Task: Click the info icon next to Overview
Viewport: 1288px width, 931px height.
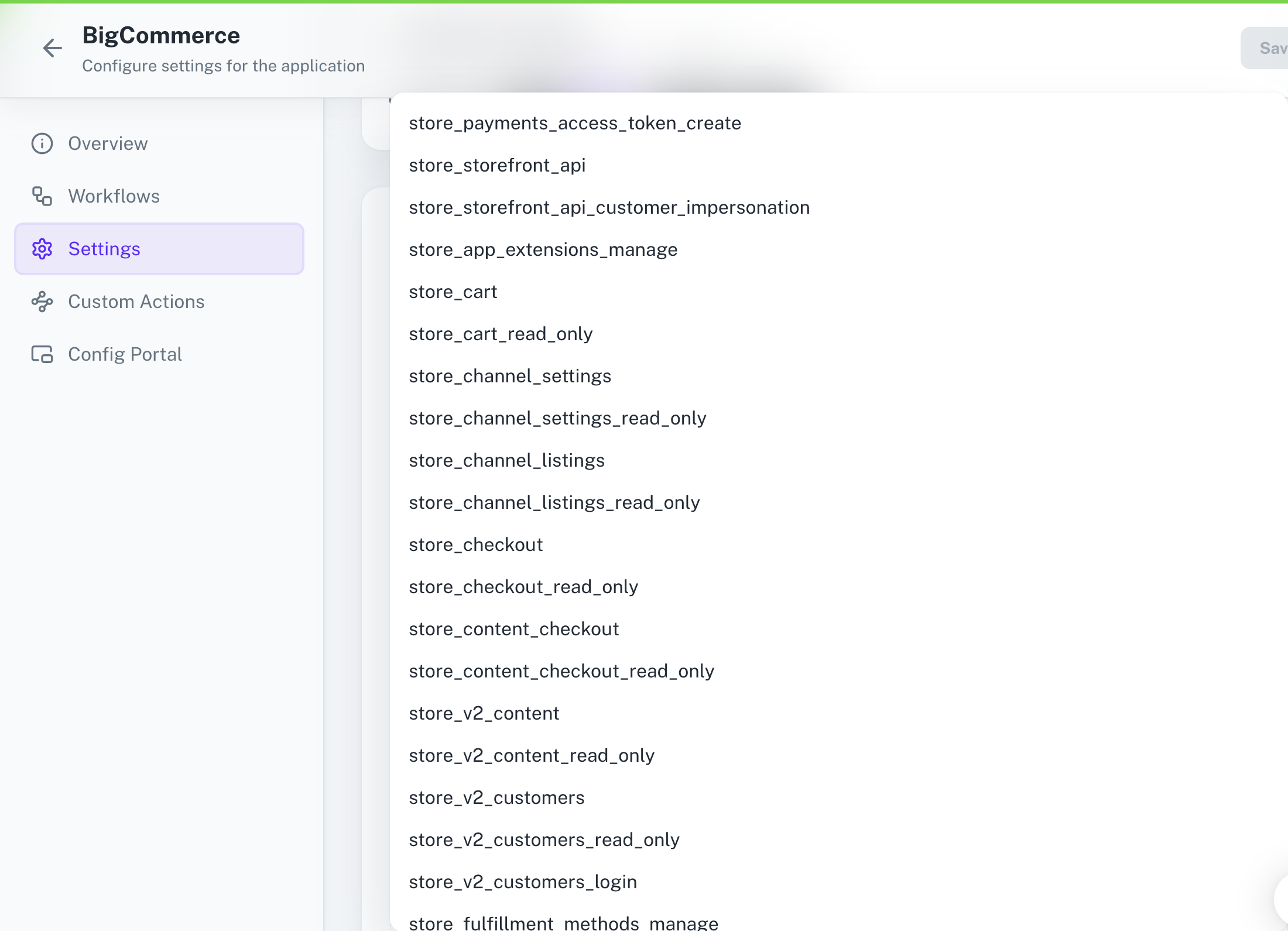Action: 42,143
